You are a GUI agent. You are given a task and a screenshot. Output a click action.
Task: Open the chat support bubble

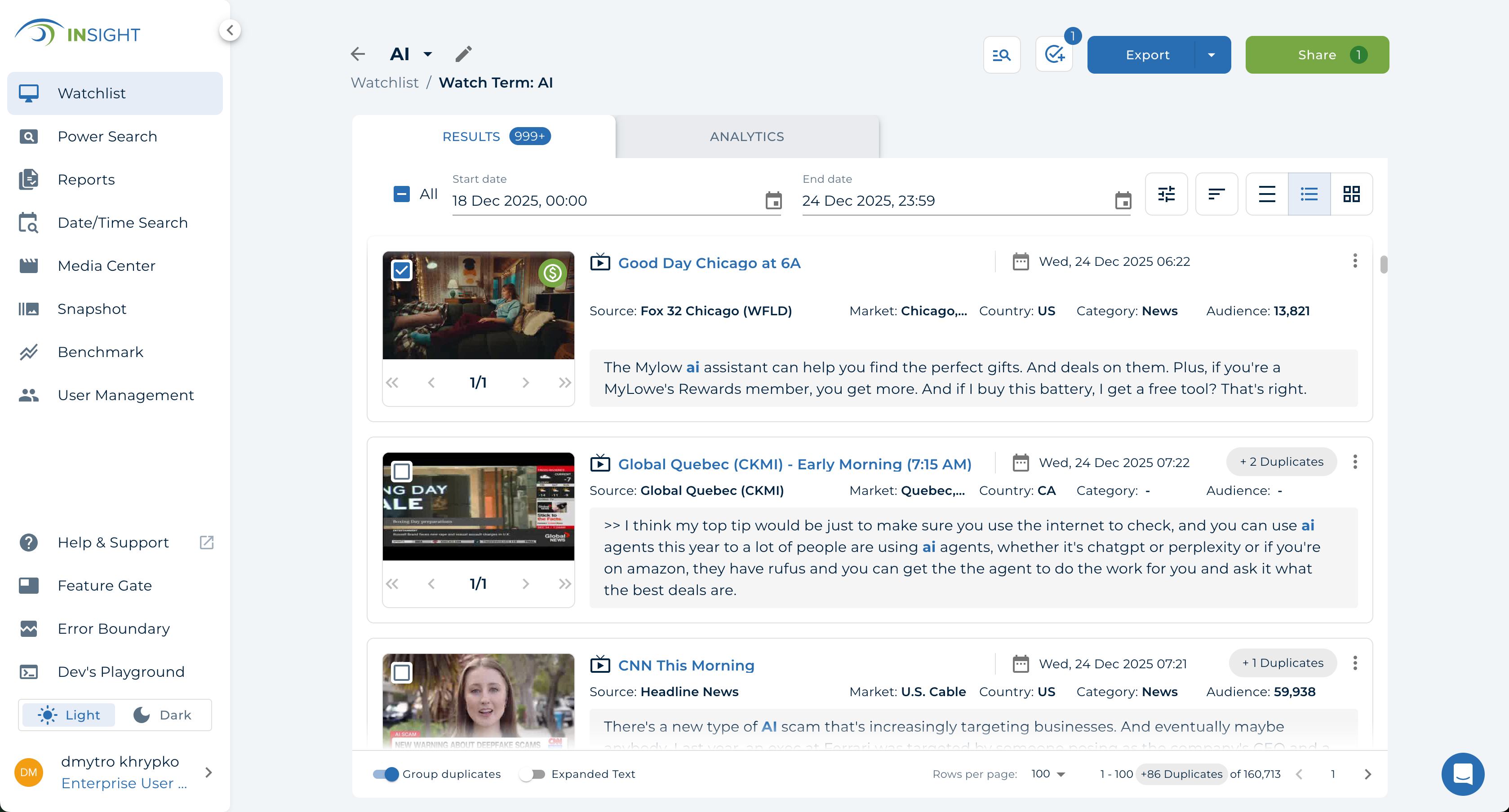1463,774
